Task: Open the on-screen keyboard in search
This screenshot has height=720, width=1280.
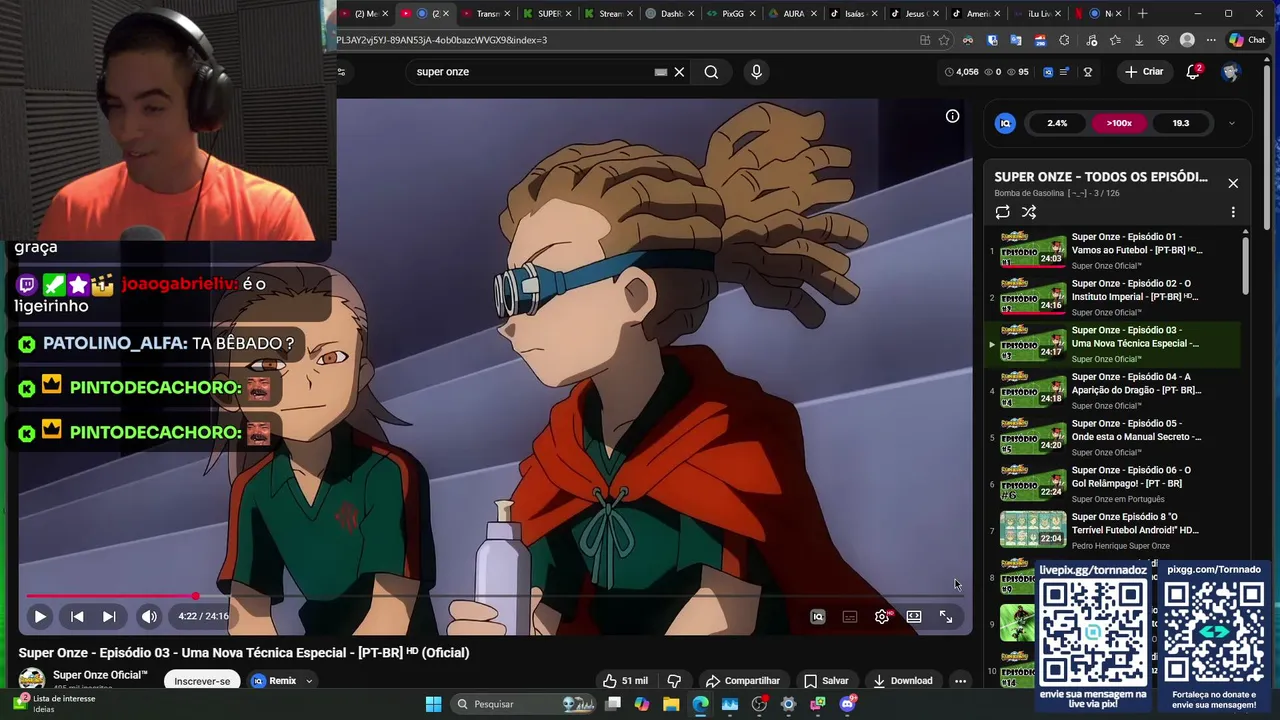Action: click(x=661, y=72)
